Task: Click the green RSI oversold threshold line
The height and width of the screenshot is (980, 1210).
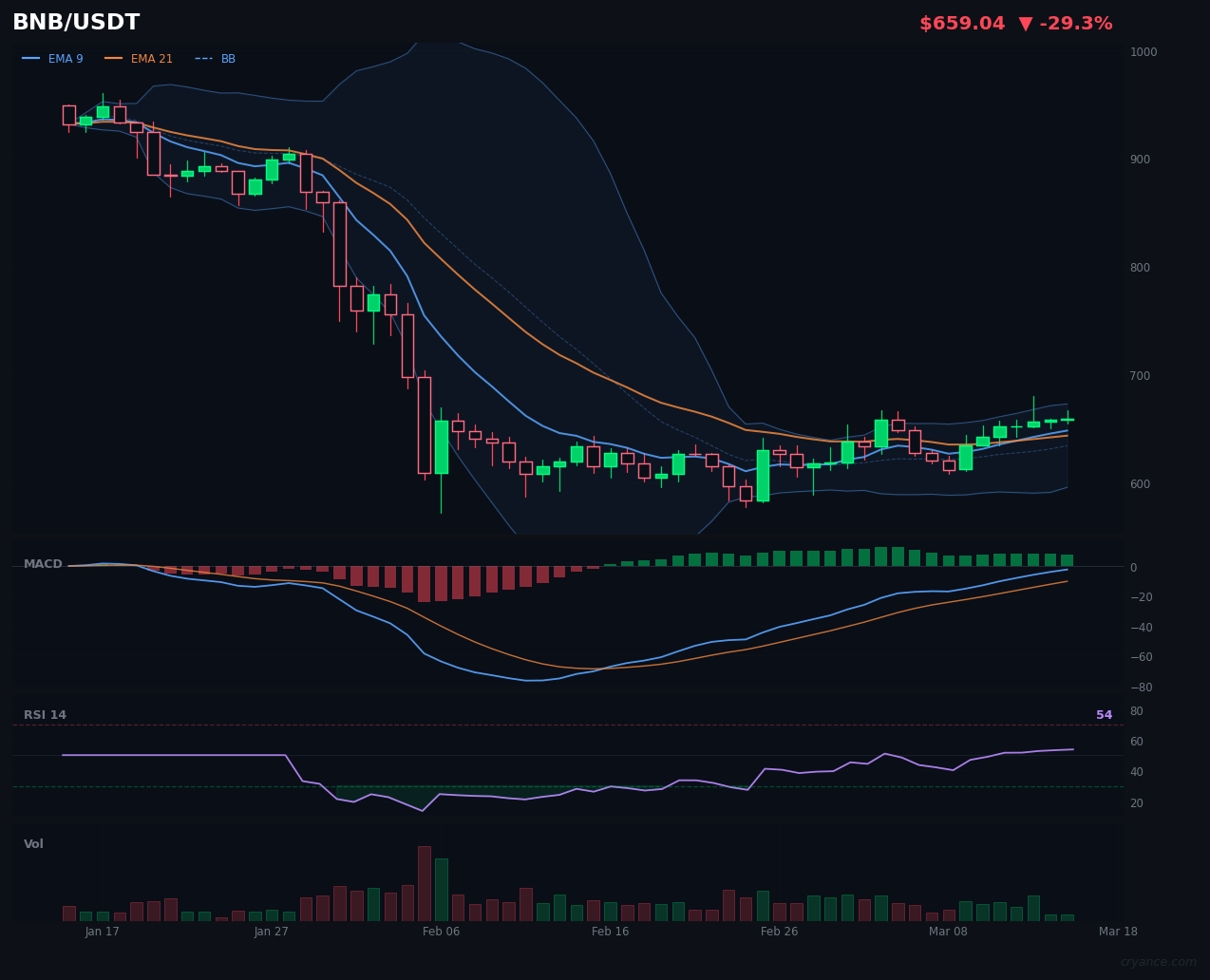Action: point(380,785)
